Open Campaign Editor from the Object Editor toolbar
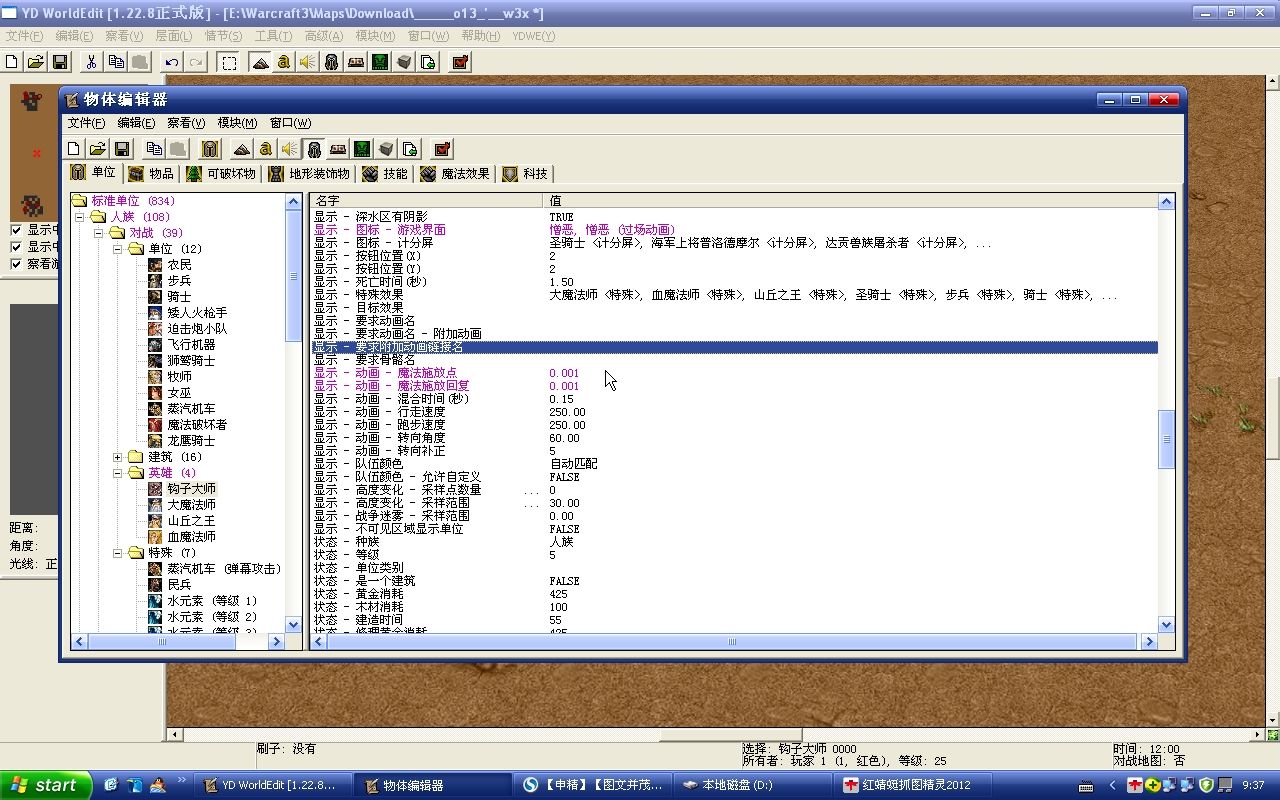 coord(338,149)
